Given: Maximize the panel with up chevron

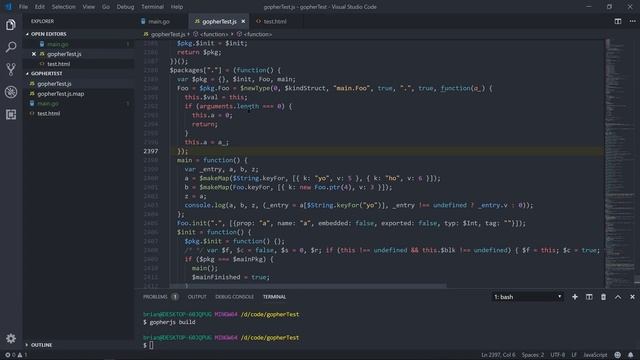Looking at the screenshot, I should pos(618,297).
